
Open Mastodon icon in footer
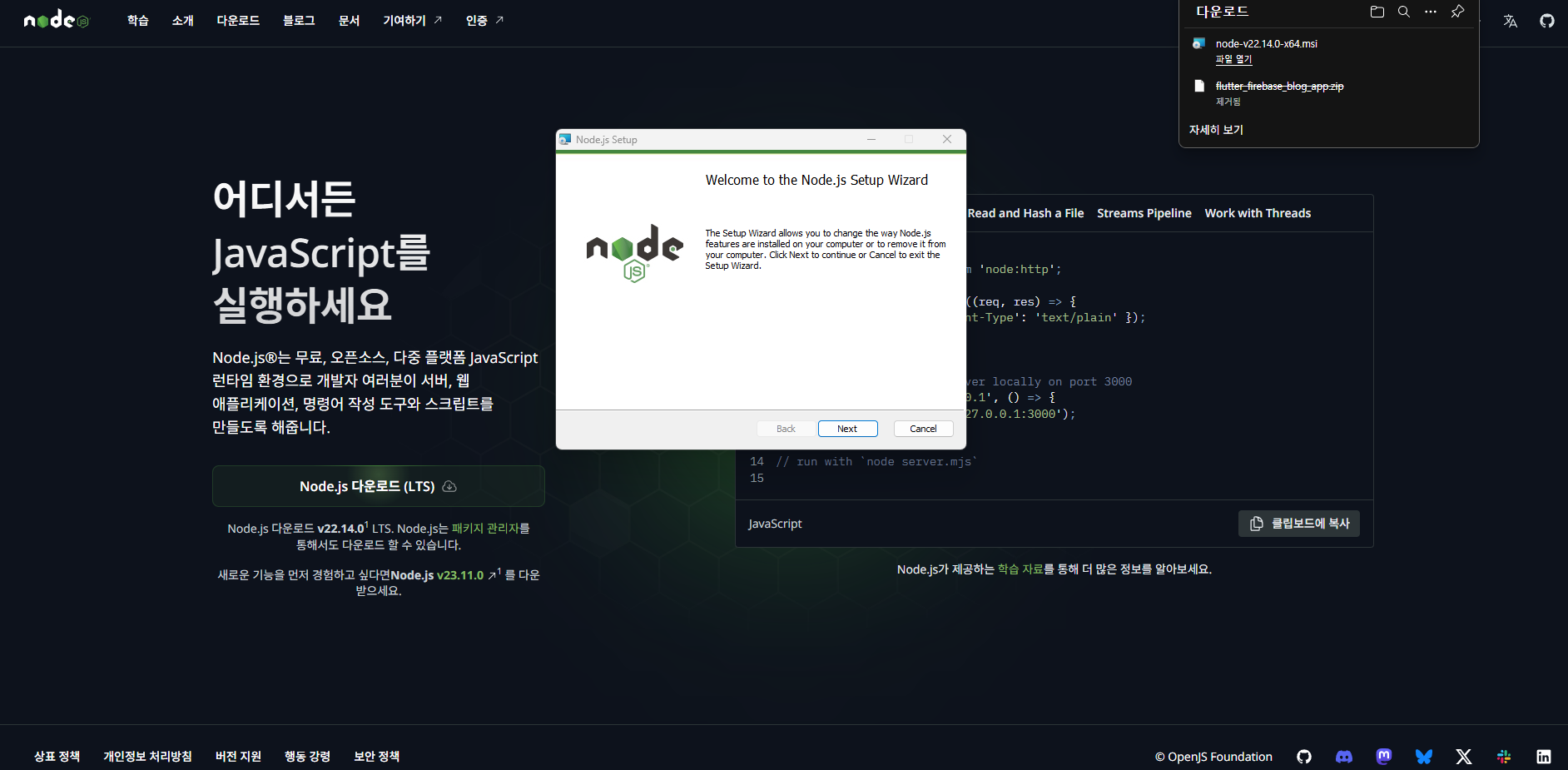click(x=1384, y=757)
